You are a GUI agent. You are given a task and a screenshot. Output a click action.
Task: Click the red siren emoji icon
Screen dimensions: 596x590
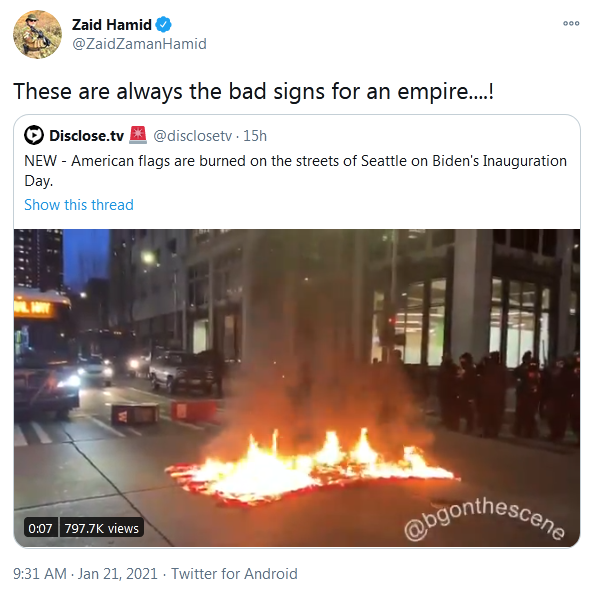pyautogui.click(x=138, y=135)
